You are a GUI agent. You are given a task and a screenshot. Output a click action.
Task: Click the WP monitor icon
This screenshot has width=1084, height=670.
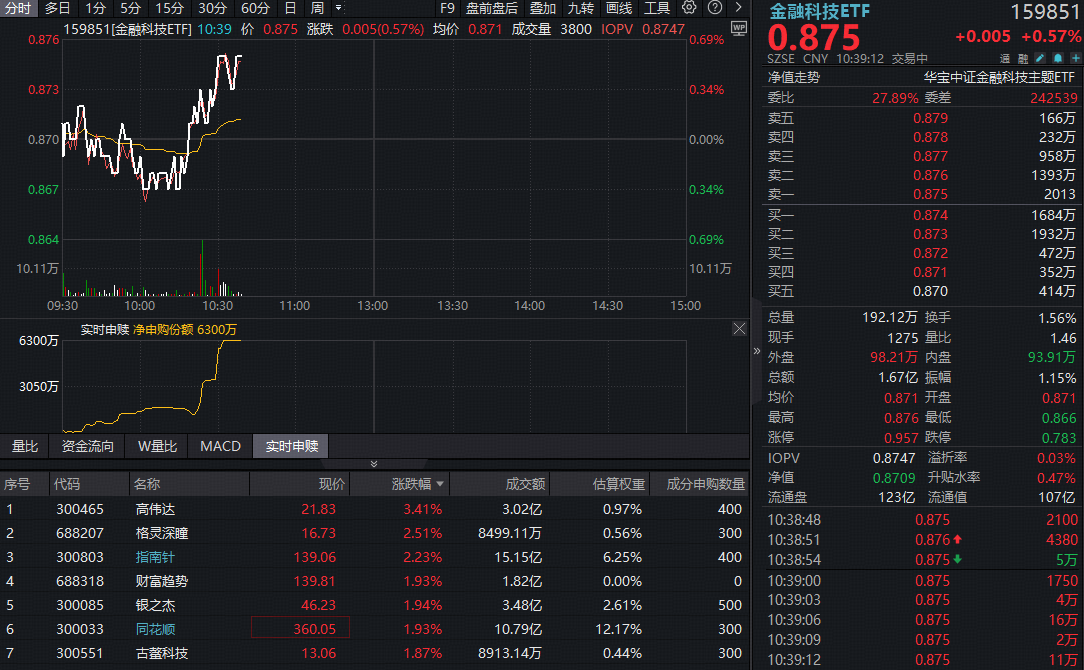point(738,29)
